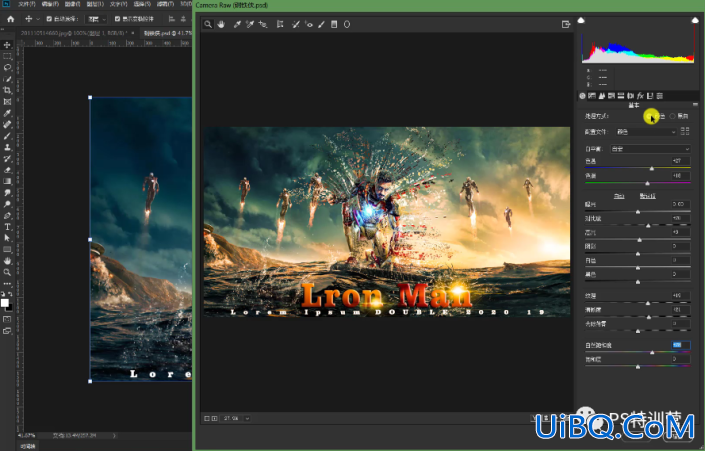Screen dimensions: 705x451
Task: Open the Profile dropdown in Basic panel
Action: [x=646, y=132]
